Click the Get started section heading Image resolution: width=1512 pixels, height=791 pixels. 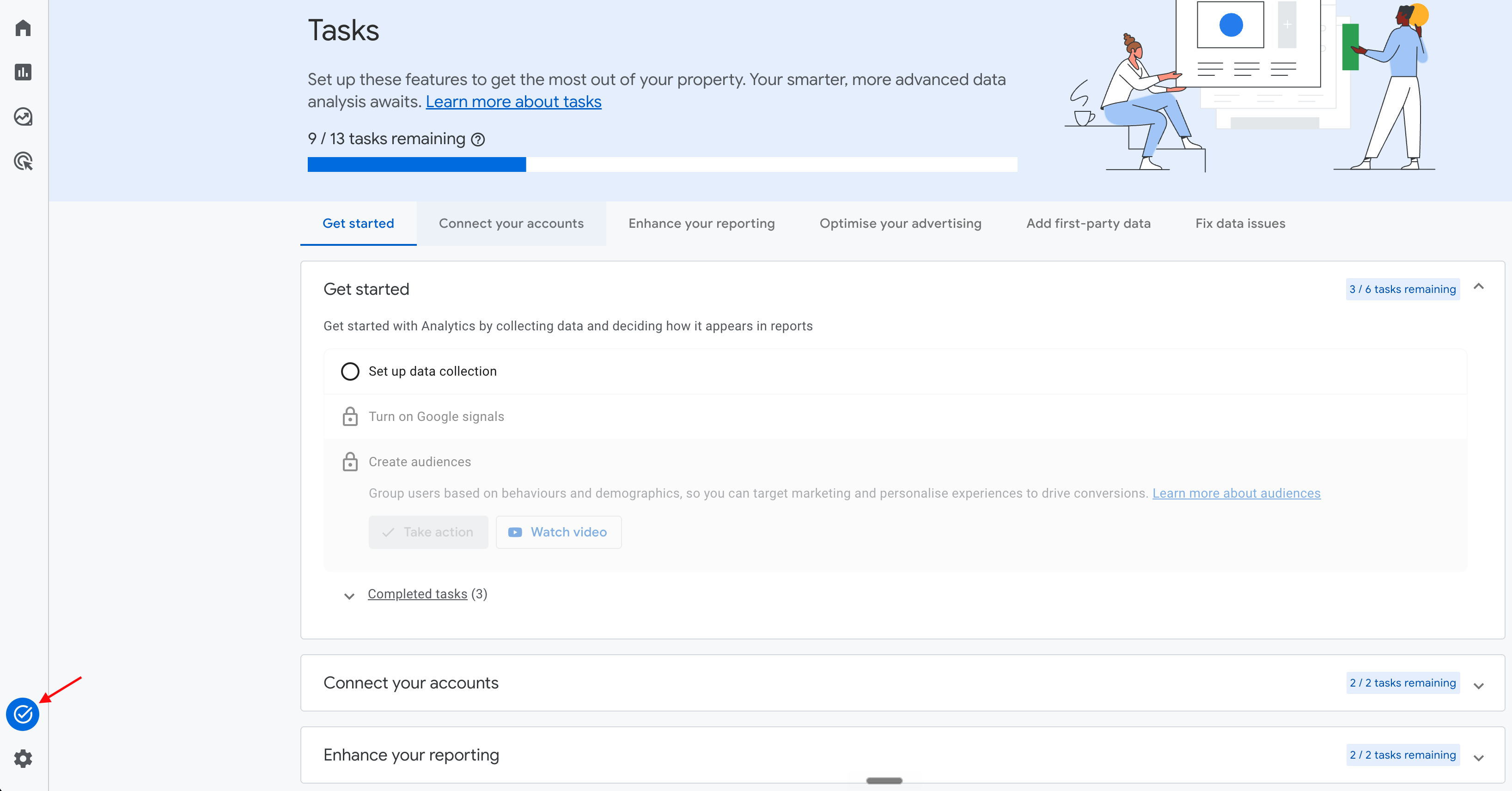366,289
